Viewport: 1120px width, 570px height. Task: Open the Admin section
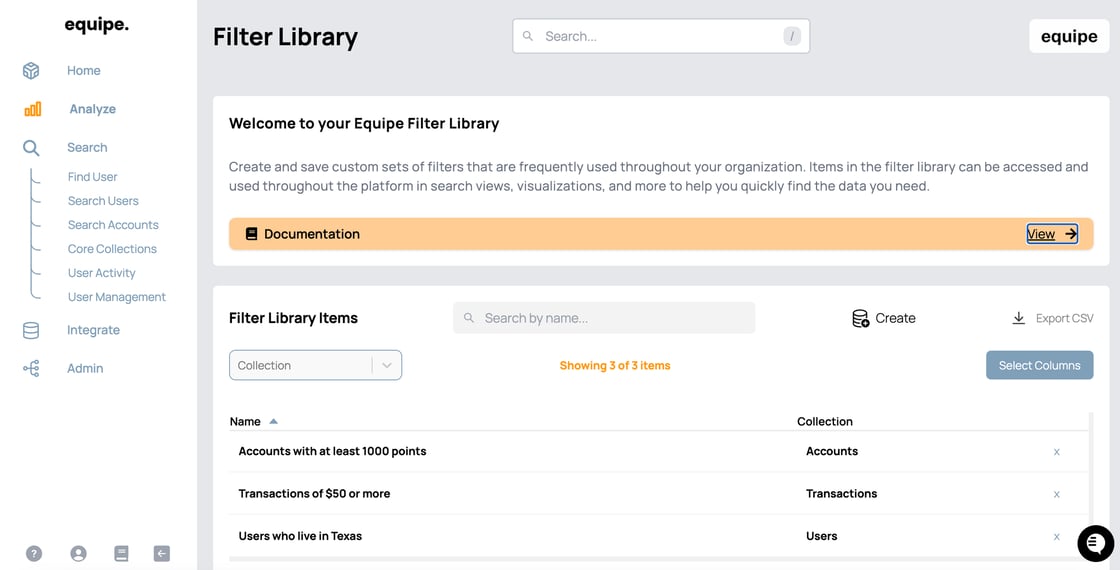[85, 369]
